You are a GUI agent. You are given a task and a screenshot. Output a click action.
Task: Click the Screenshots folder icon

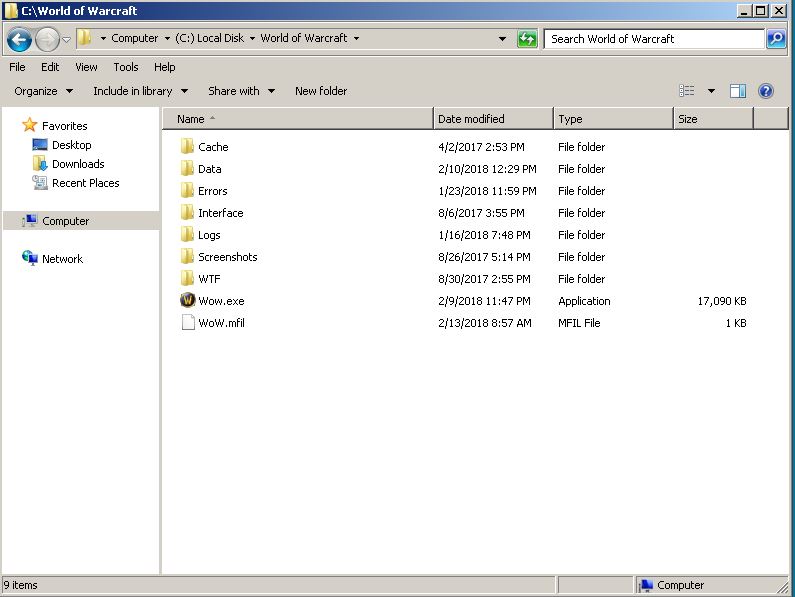point(187,257)
